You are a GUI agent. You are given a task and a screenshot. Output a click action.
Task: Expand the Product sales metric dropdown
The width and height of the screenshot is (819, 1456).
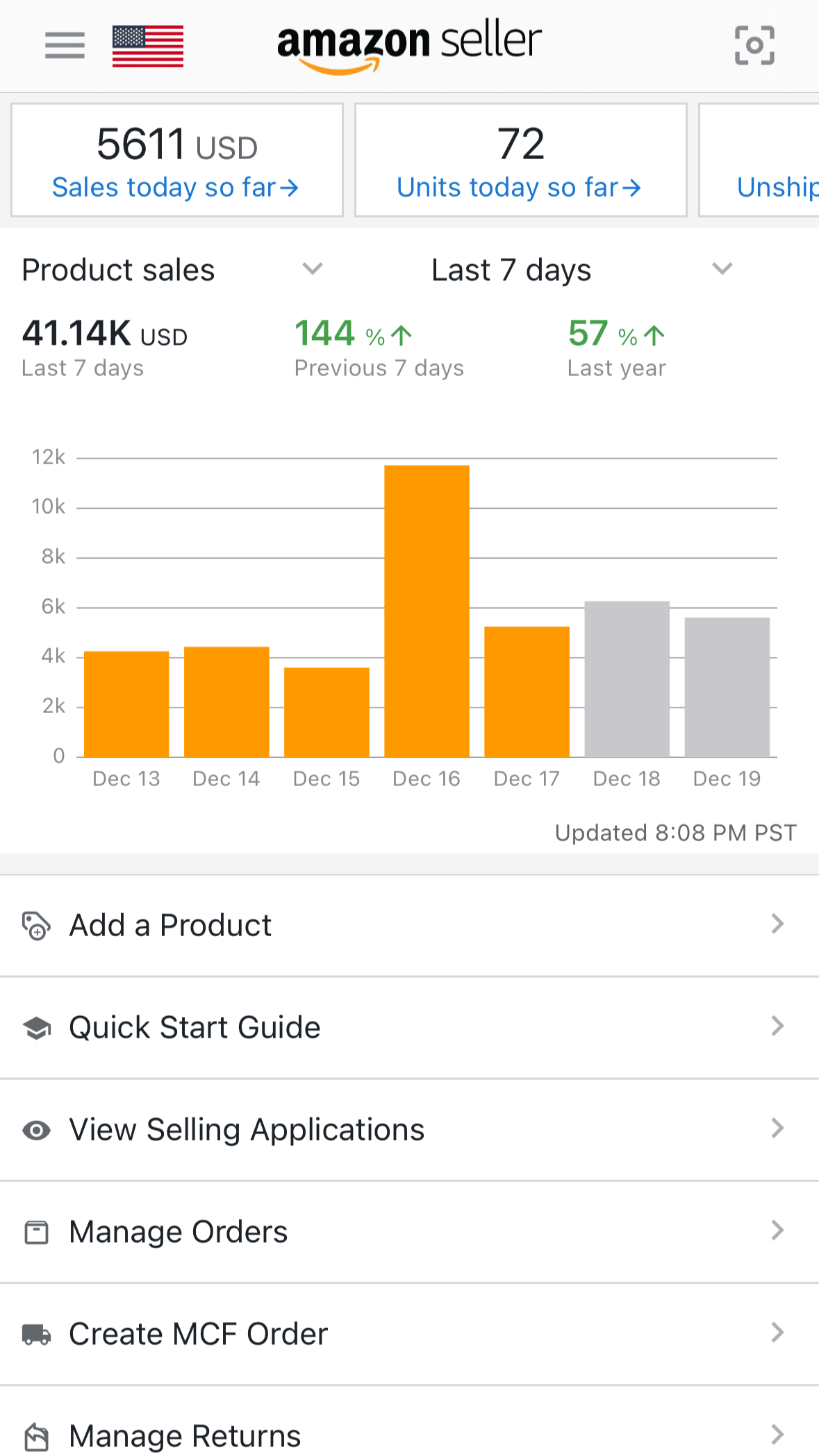click(x=313, y=269)
